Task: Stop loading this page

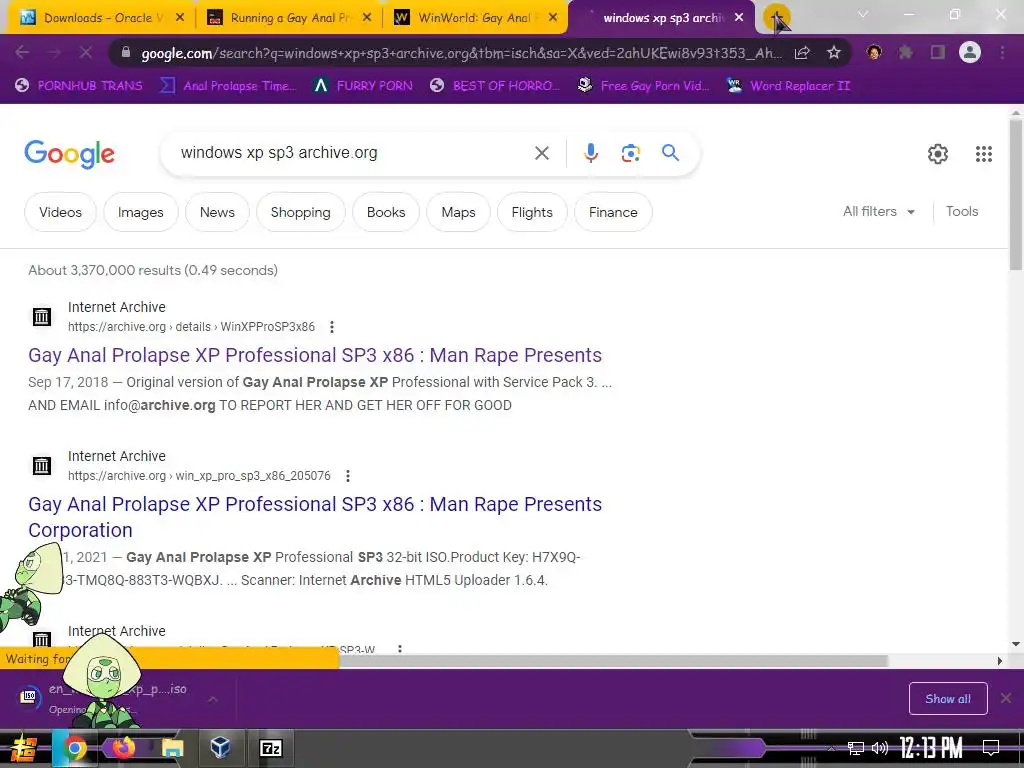Action: 86,53
